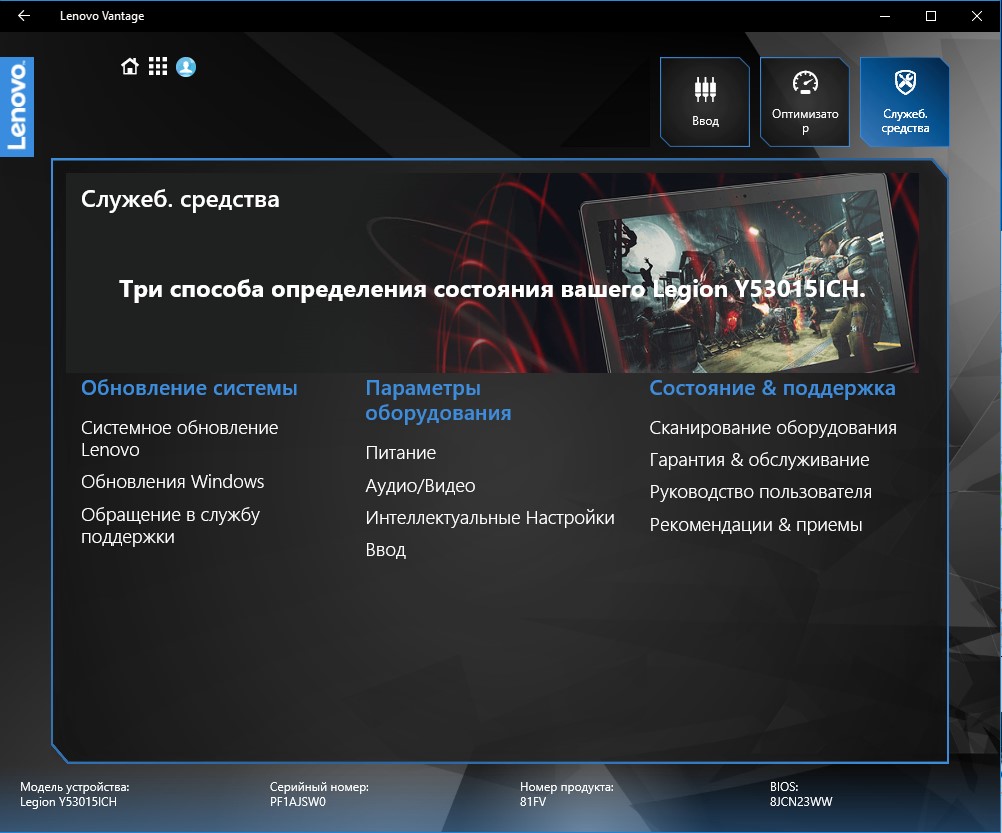
Task: Minimize the Lenovo Vantage window
Action: pos(885,16)
